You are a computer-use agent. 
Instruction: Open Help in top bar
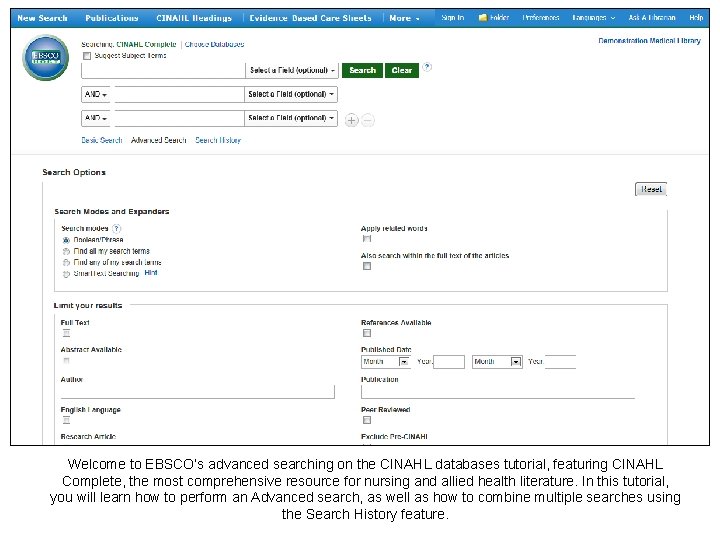coord(696,17)
